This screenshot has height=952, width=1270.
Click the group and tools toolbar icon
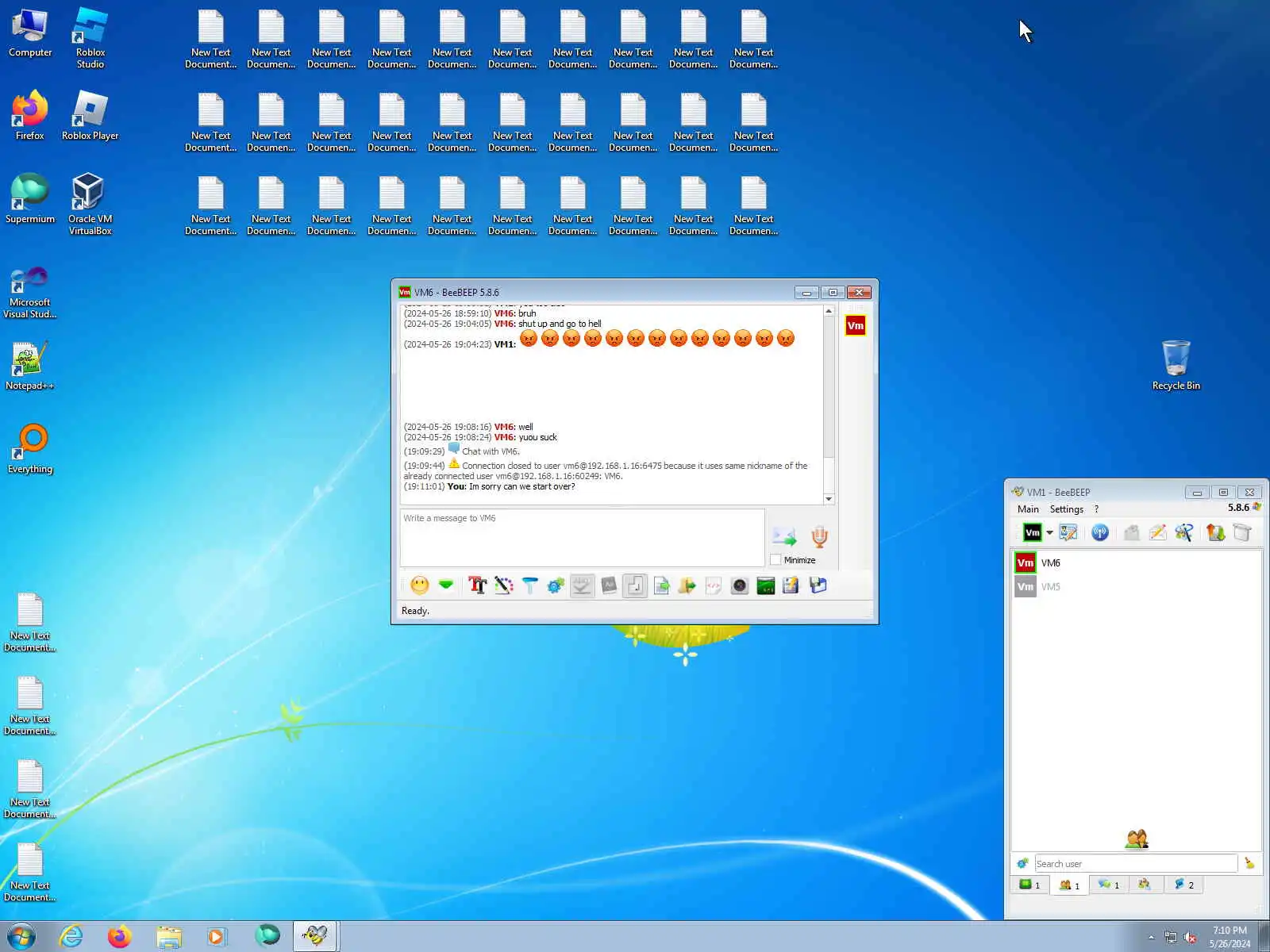pyautogui.click(x=1183, y=532)
